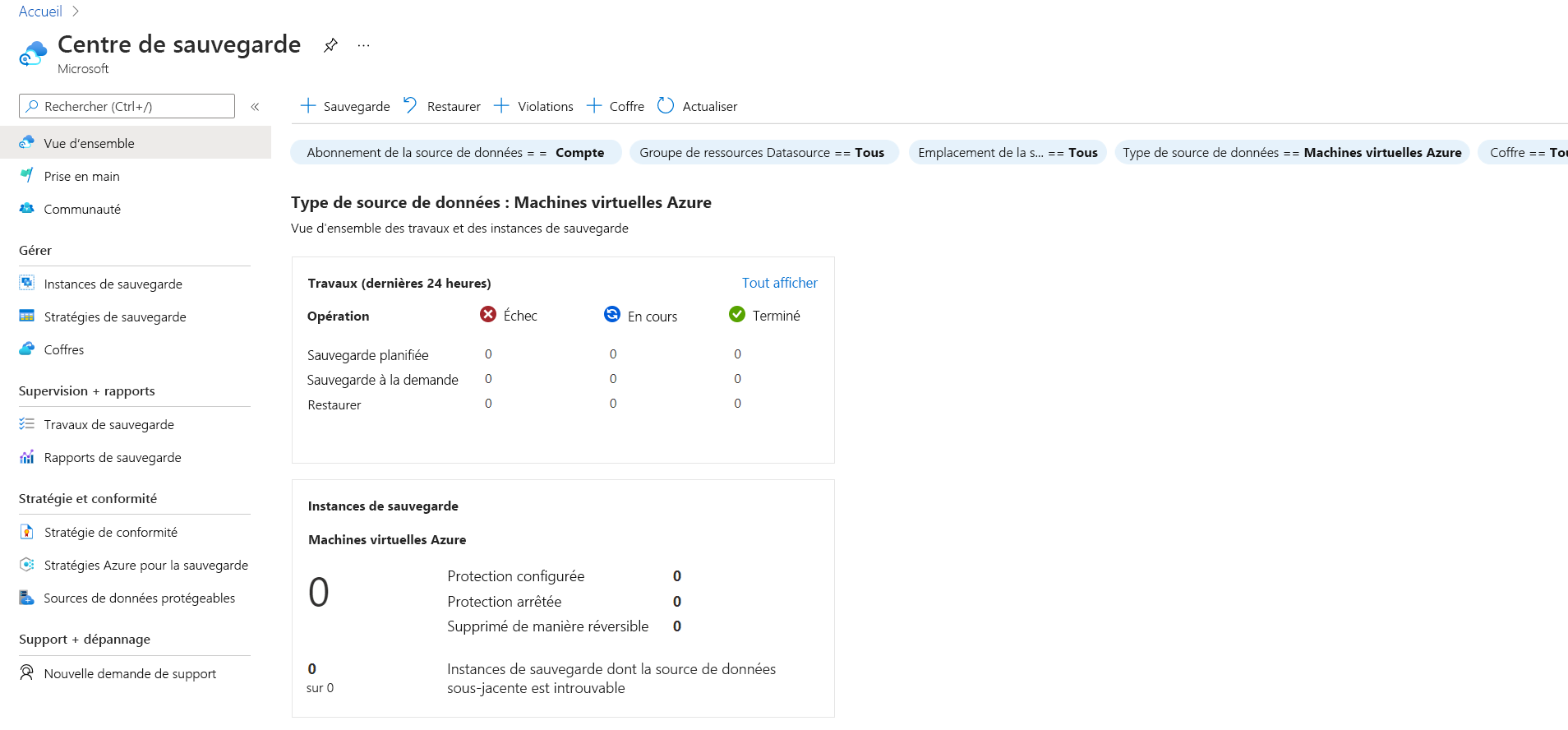
Task: Click the Stratégies Azure hexagon icon
Action: (x=27, y=564)
